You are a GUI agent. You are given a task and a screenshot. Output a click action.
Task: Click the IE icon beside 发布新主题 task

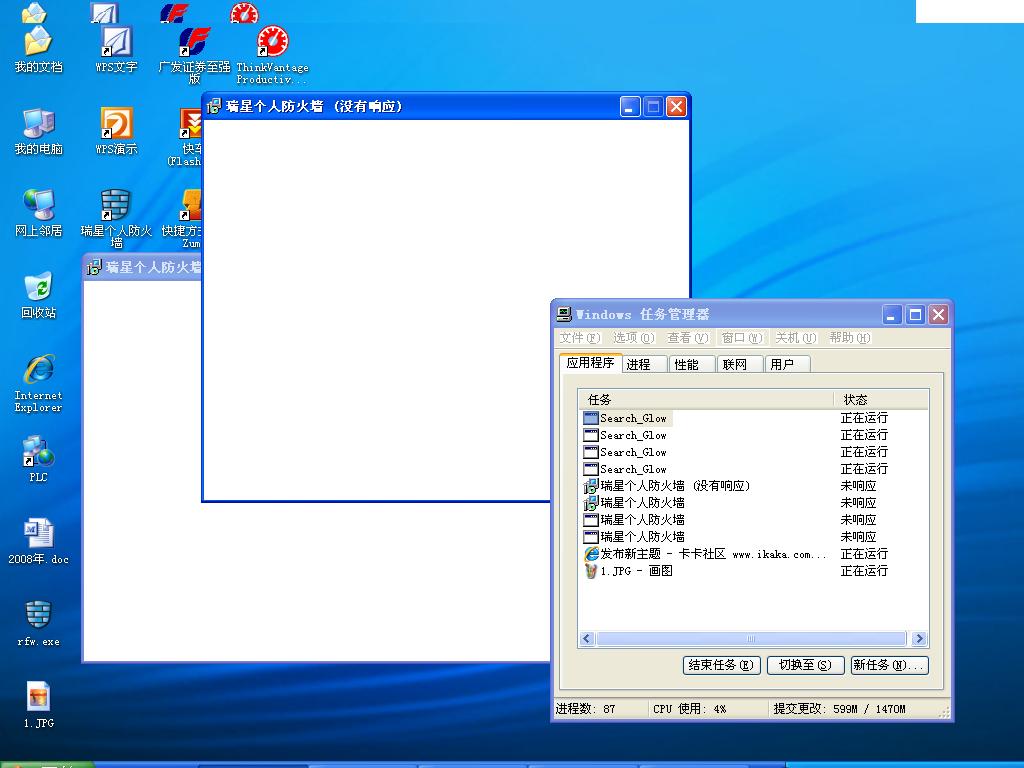pyautogui.click(x=590, y=554)
